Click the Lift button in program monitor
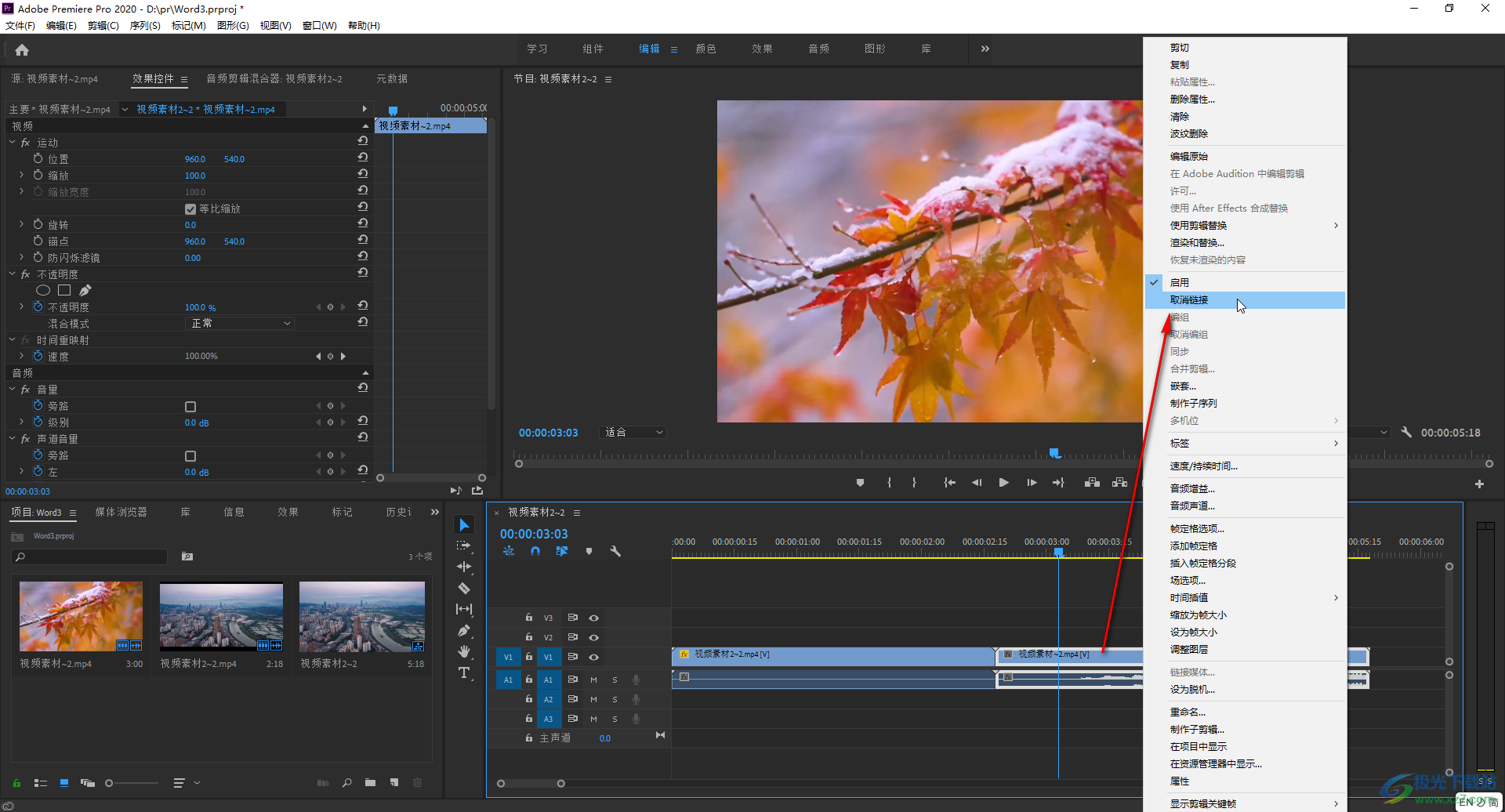 1092,483
